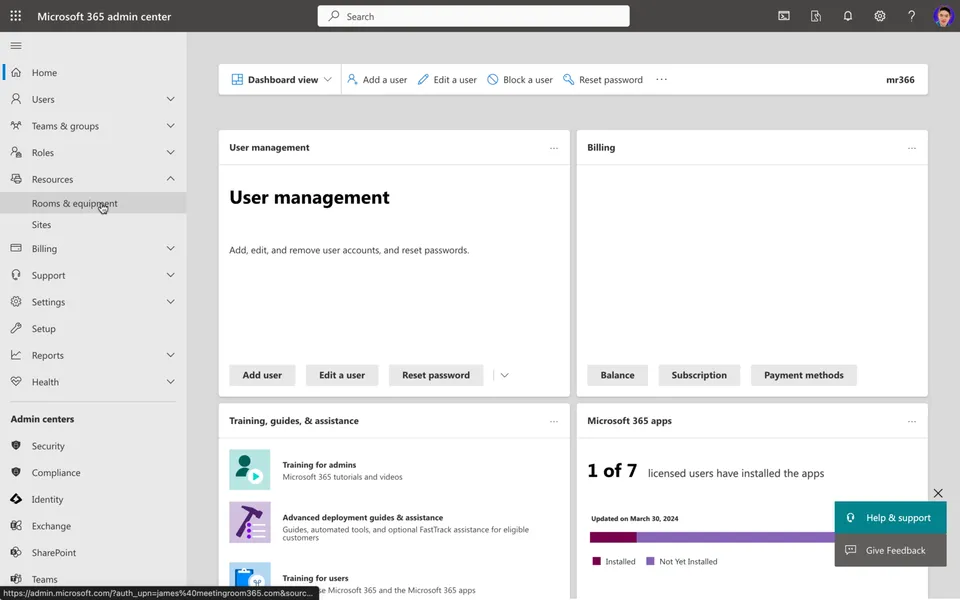Expand the Roles section chevron
Screen dimensions: 960x600
coord(170,152)
